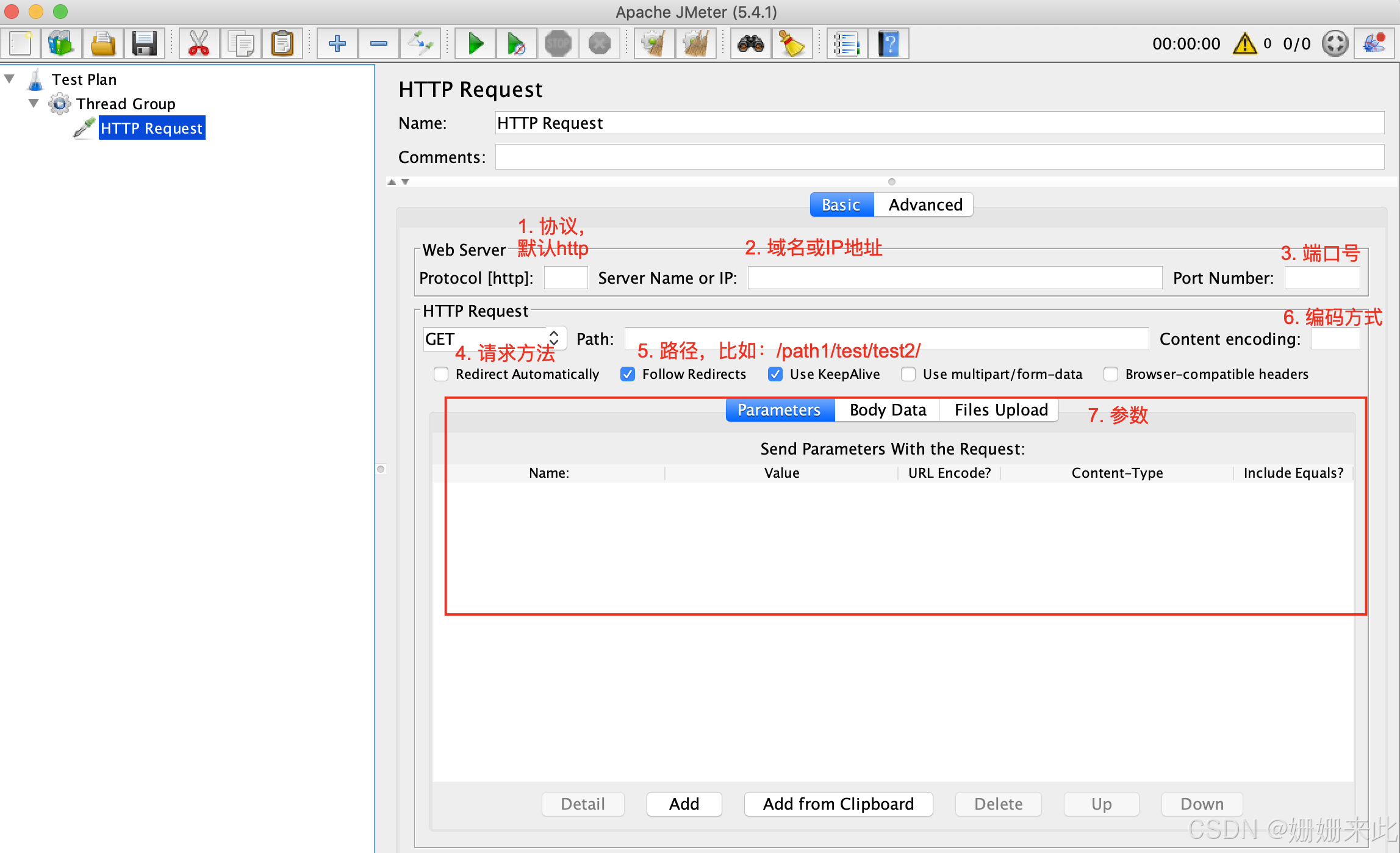Image resolution: width=1400 pixels, height=853 pixels.
Task: Click the Delete button below the parameters table
Action: [998, 804]
